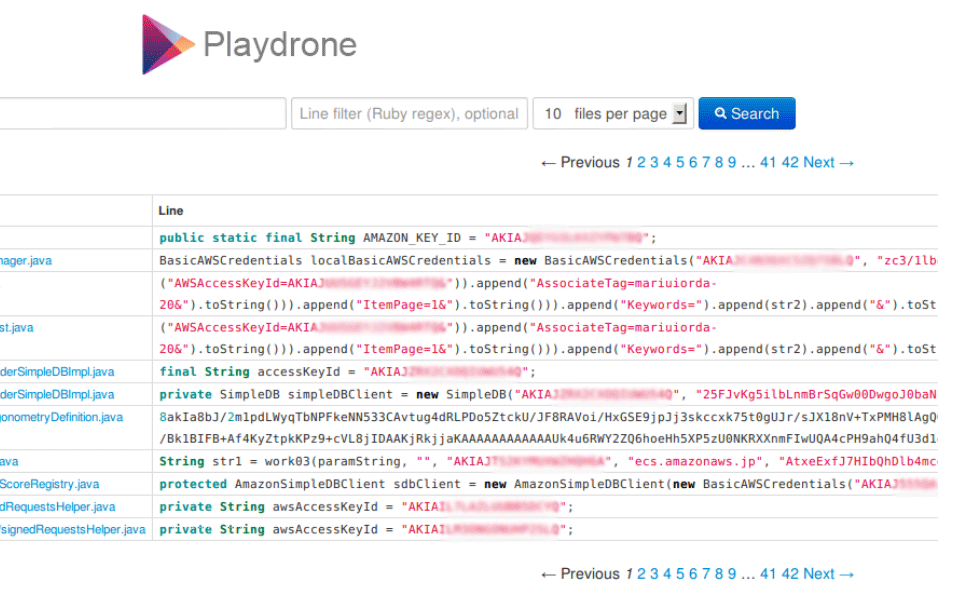Open page 8 in pagination below results
Screen dimensions: 956x599
[719, 574]
